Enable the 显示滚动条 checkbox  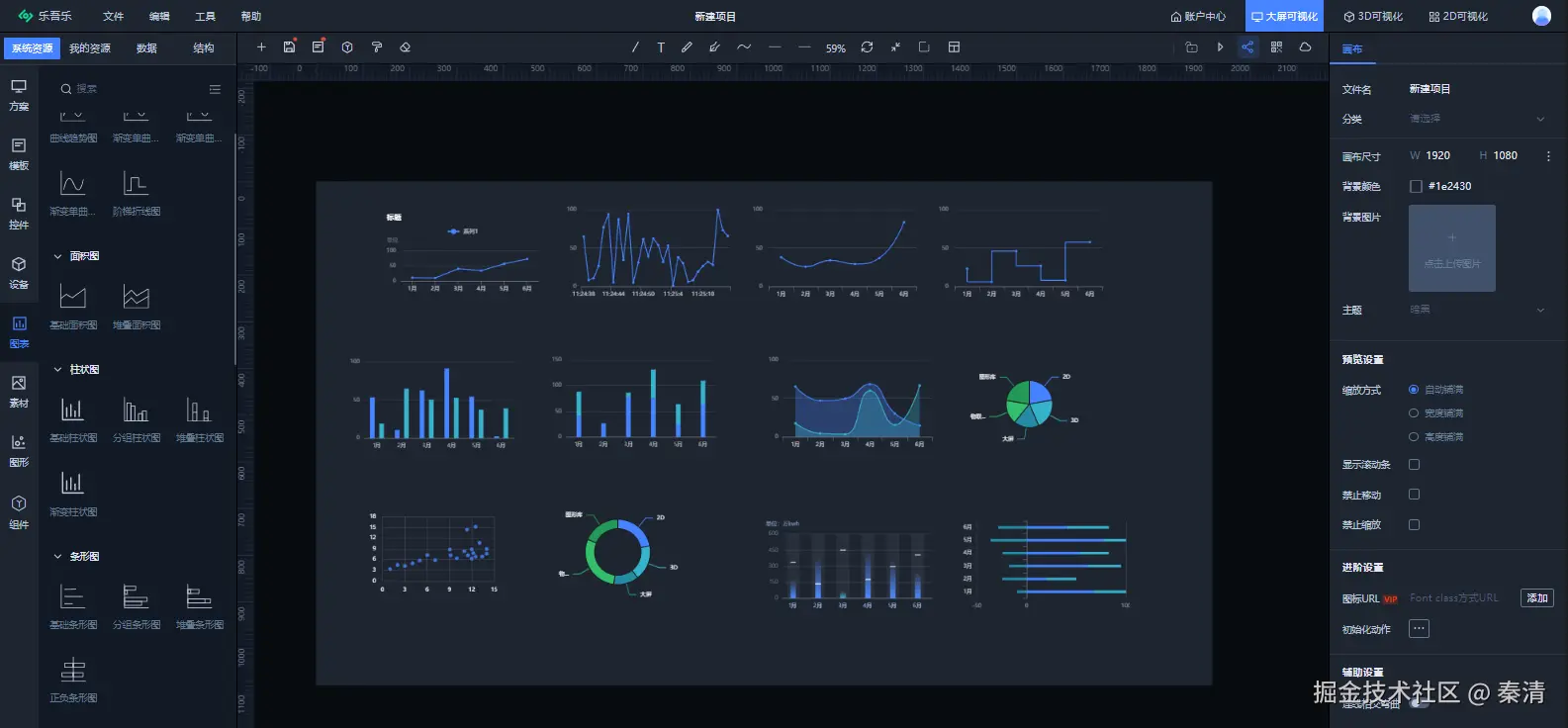(x=1415, y=465)
